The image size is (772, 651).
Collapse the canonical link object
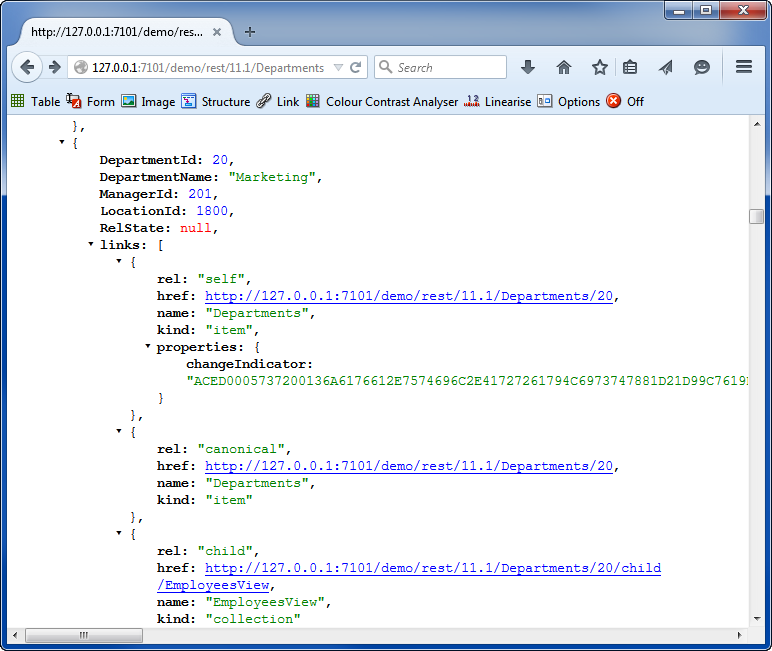click(x=119, y=431)
